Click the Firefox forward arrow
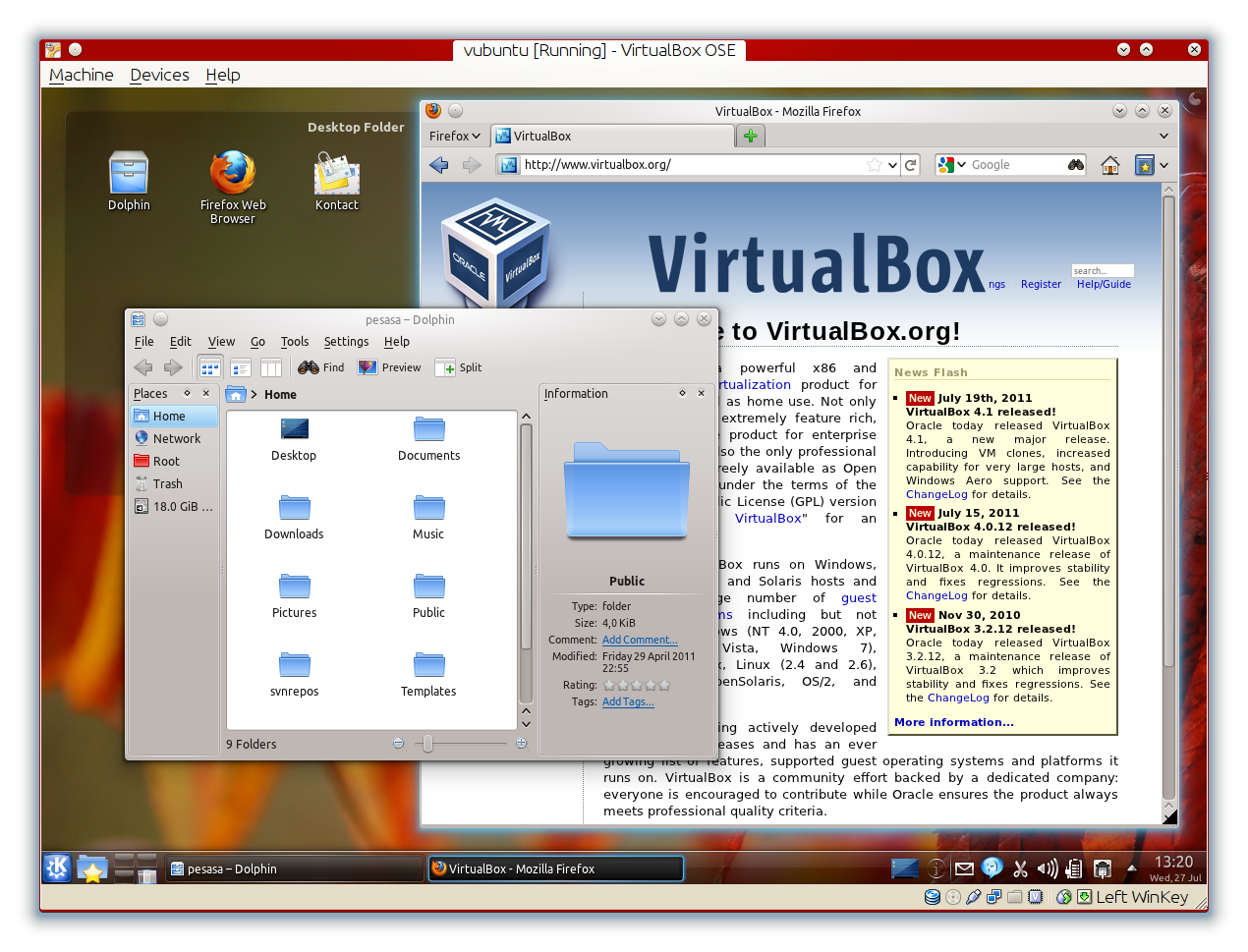This screenshot has width=1248, height=952. click(472, 165)
